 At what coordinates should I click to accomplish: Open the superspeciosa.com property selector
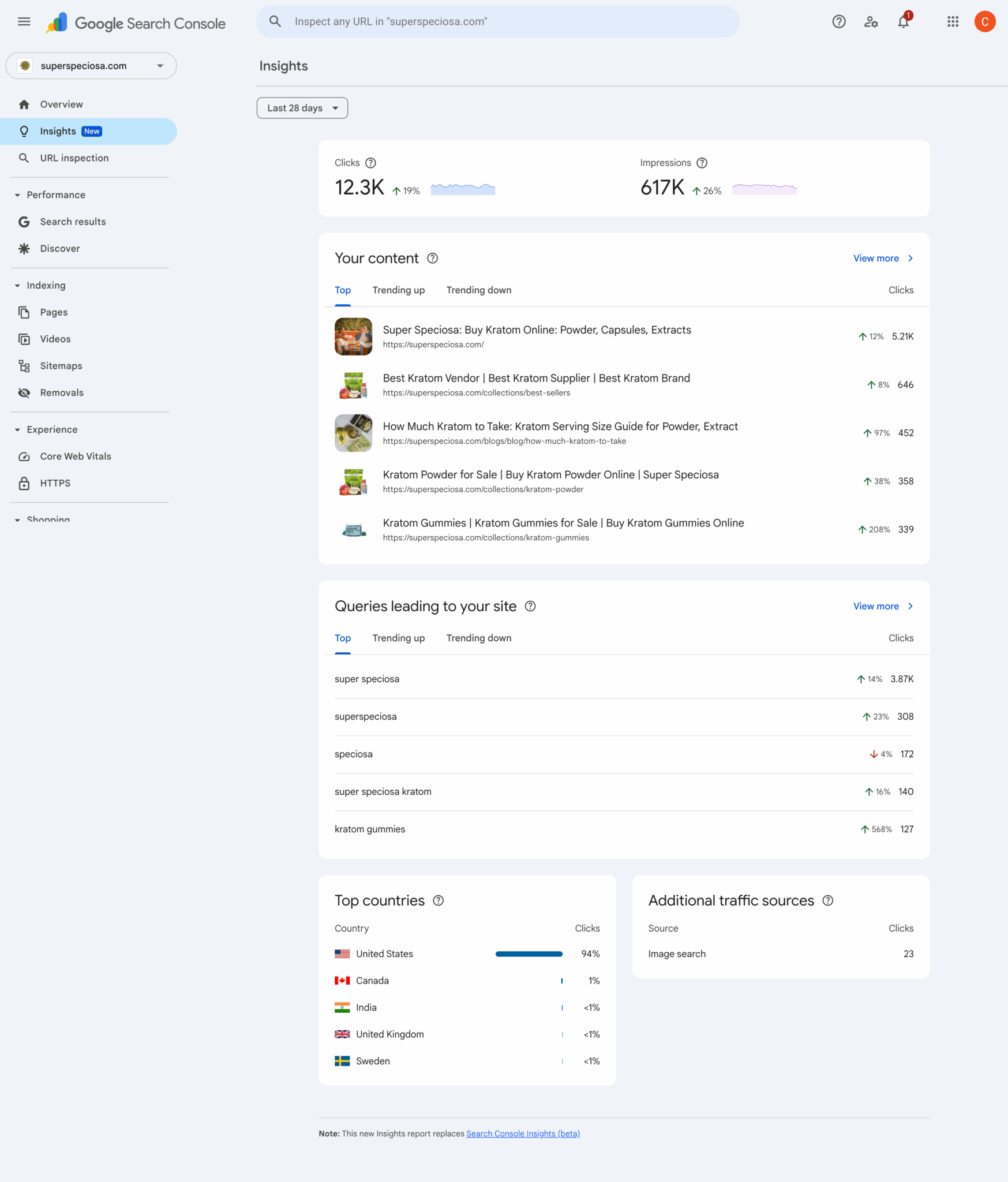91,66
